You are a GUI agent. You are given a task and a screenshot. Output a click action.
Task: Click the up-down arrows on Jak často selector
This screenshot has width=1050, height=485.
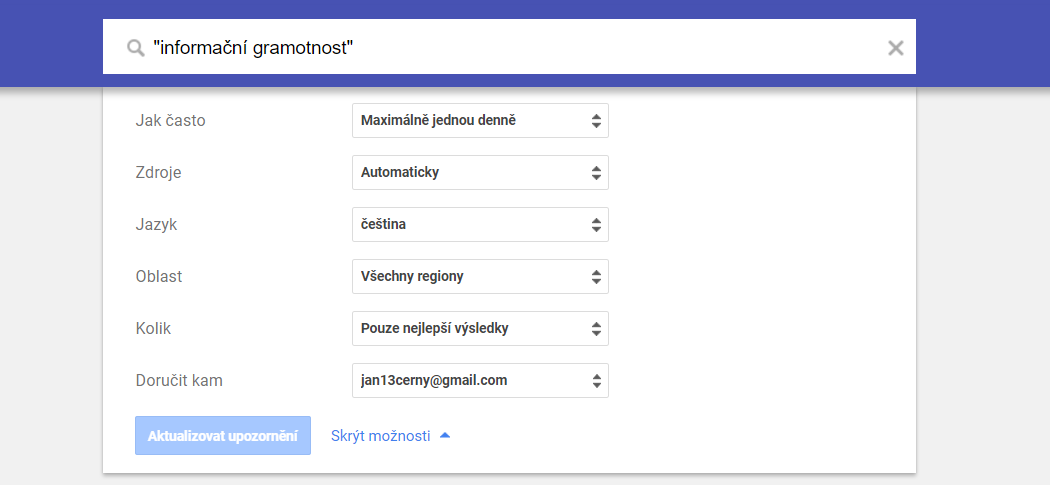pos(596,121)
